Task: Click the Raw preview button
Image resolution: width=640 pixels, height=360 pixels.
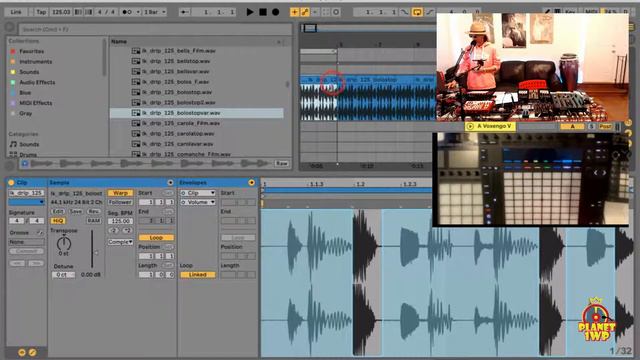Action: (x=282, y=164)
